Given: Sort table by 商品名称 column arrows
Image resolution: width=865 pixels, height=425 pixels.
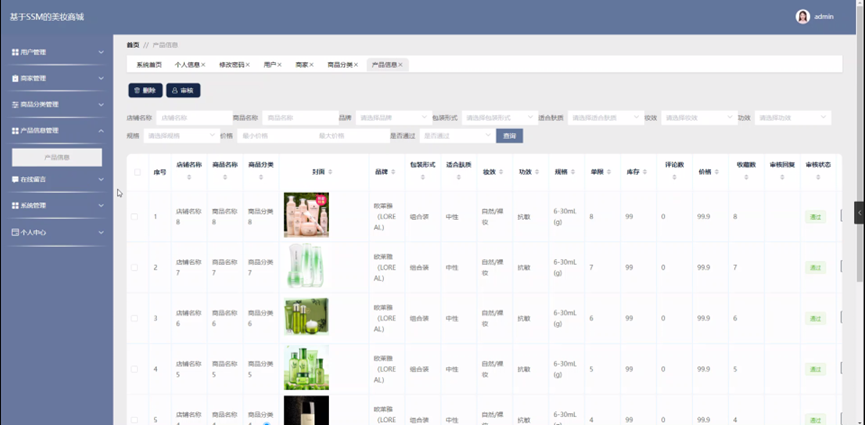Looking at the screenshot, I should click(225, 178).
